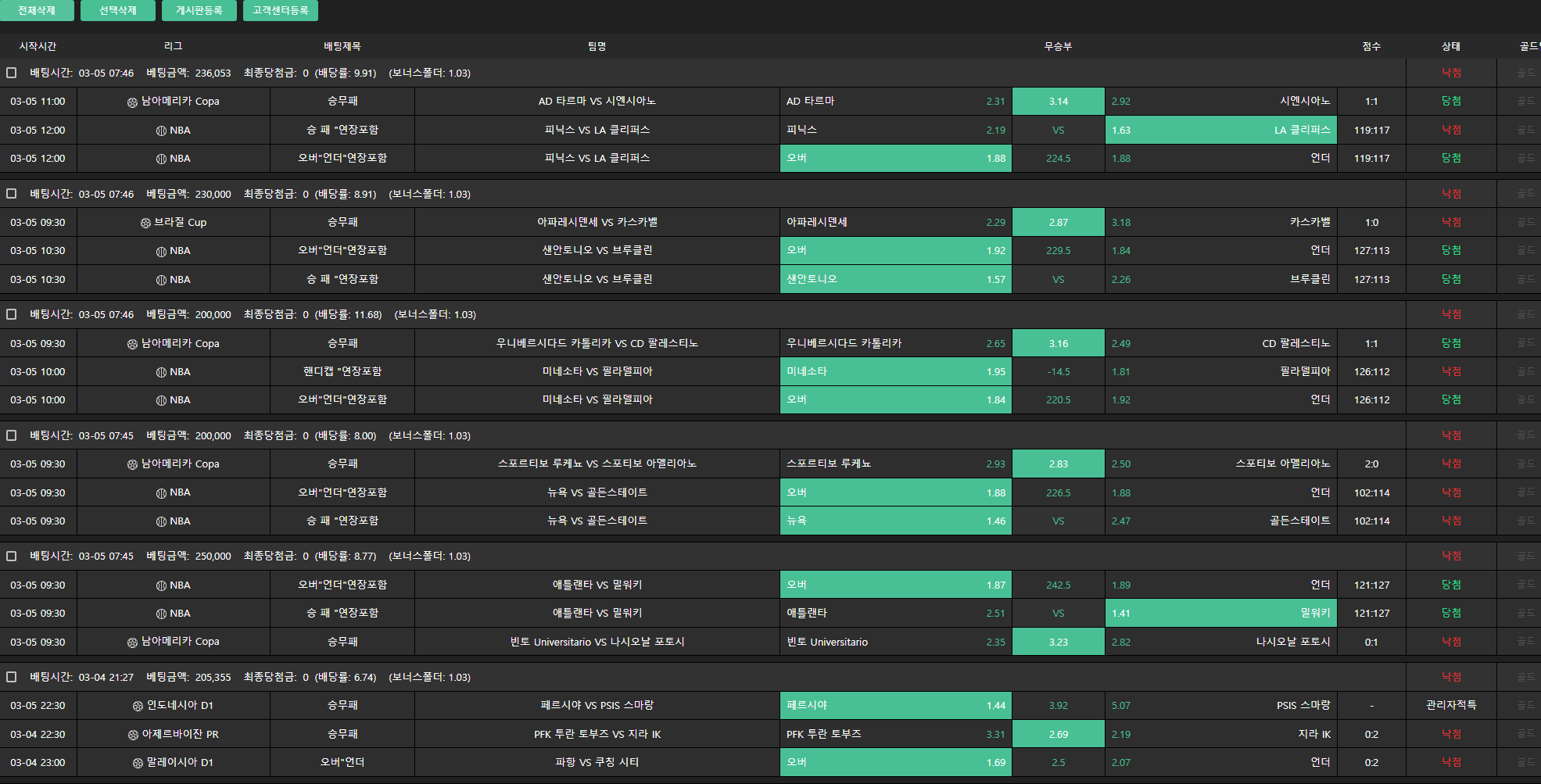Click soccer icon next to 인도네시아 D1
Screen dimensions: 1541x784
pos(138,706)
